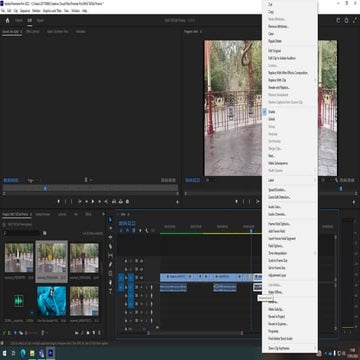
Task: Click New Bin icon in Project panel
Action: point(88,333)
